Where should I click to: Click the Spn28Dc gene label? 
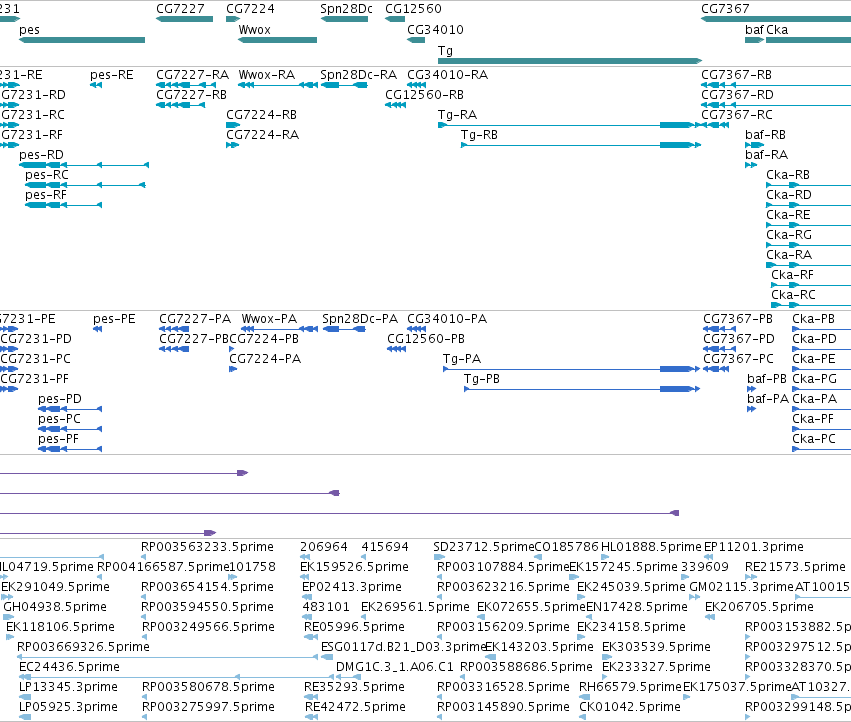tap(346, 9)
